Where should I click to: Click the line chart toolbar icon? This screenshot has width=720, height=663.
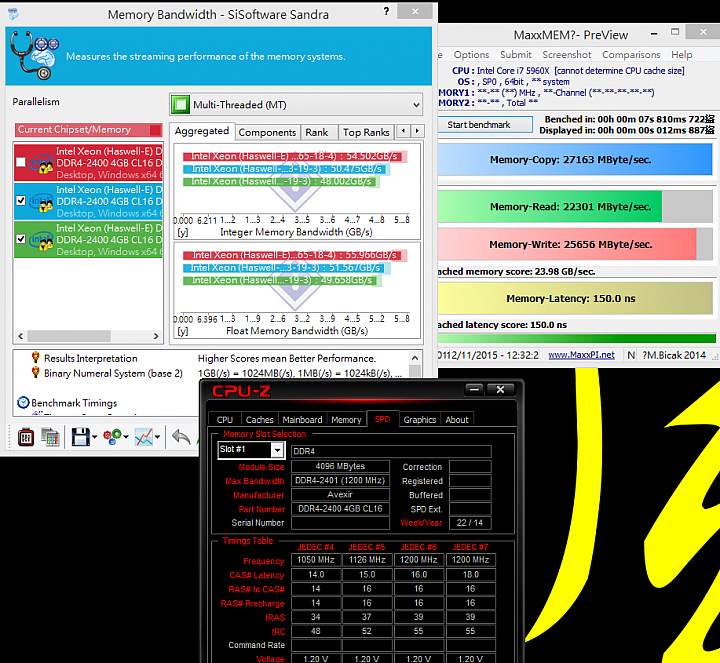point(144,437)
